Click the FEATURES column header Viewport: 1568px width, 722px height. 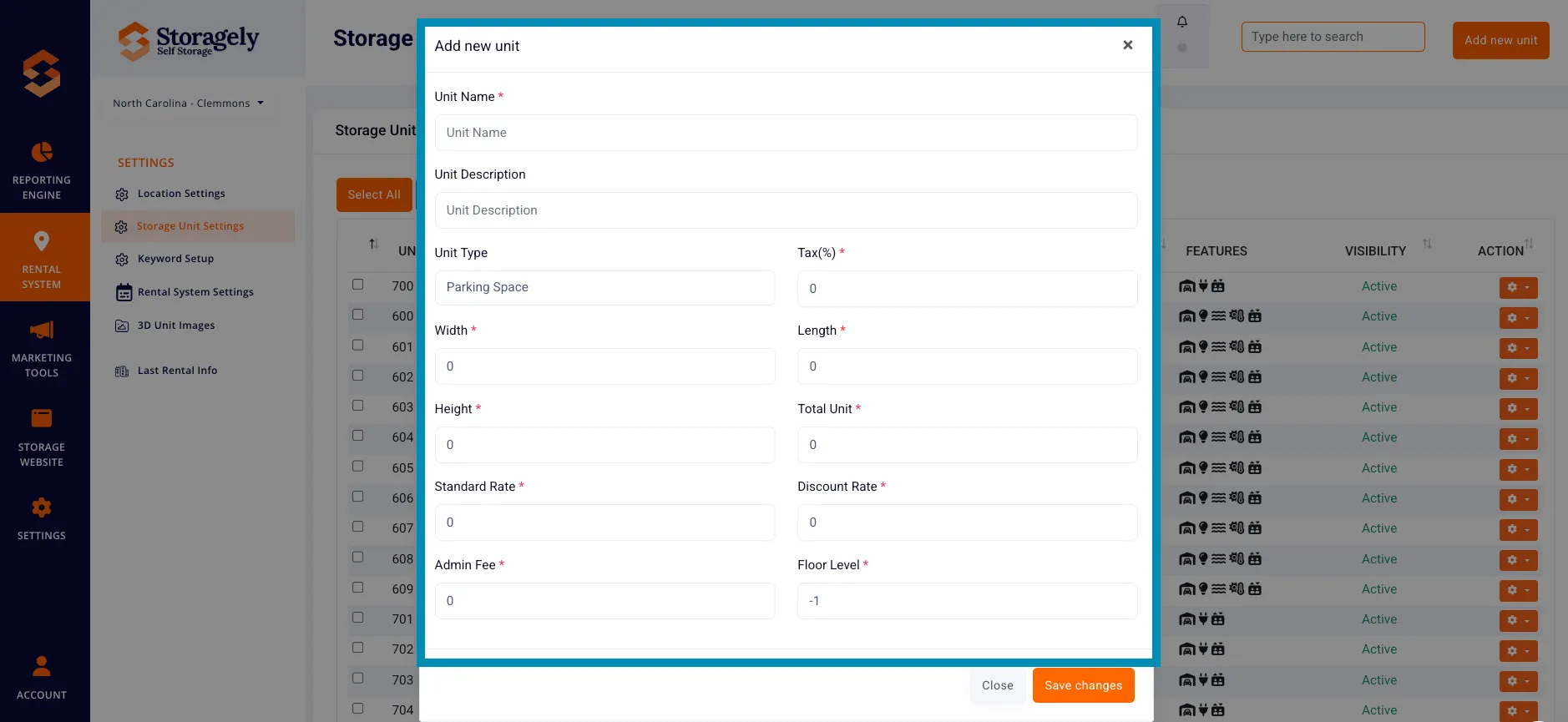coord(1216,251)
